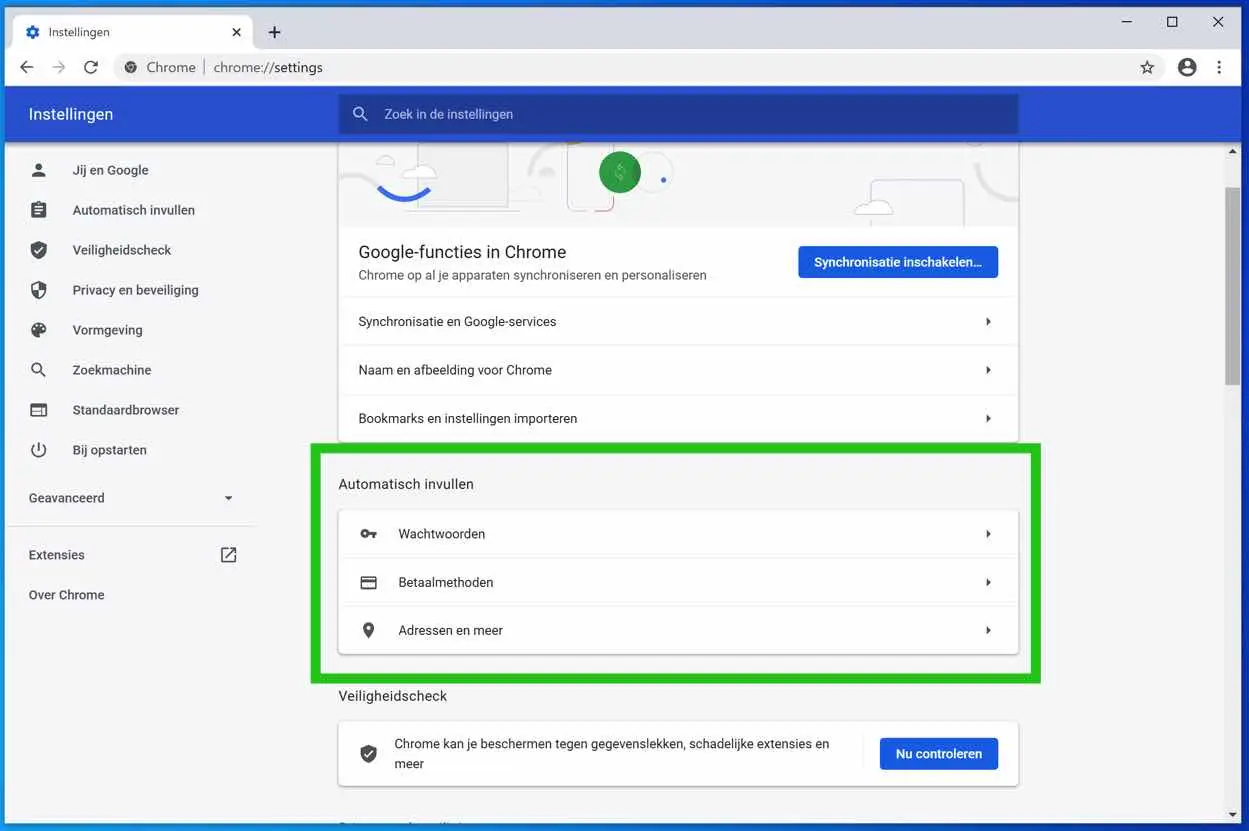Screen dimensions: 1249x831
Task: Open the profile avatar menu
Action: 1187,67
